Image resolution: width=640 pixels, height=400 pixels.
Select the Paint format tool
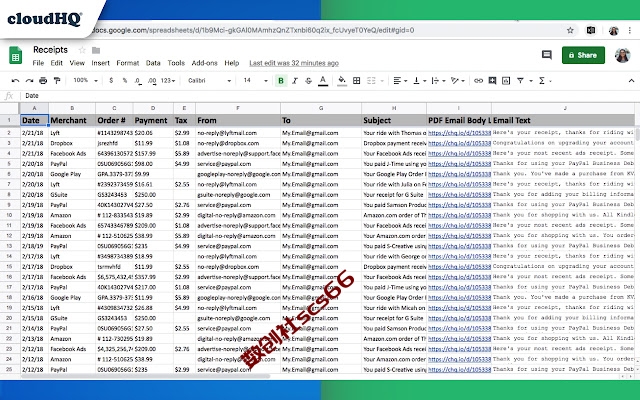[x=57, y=81]
